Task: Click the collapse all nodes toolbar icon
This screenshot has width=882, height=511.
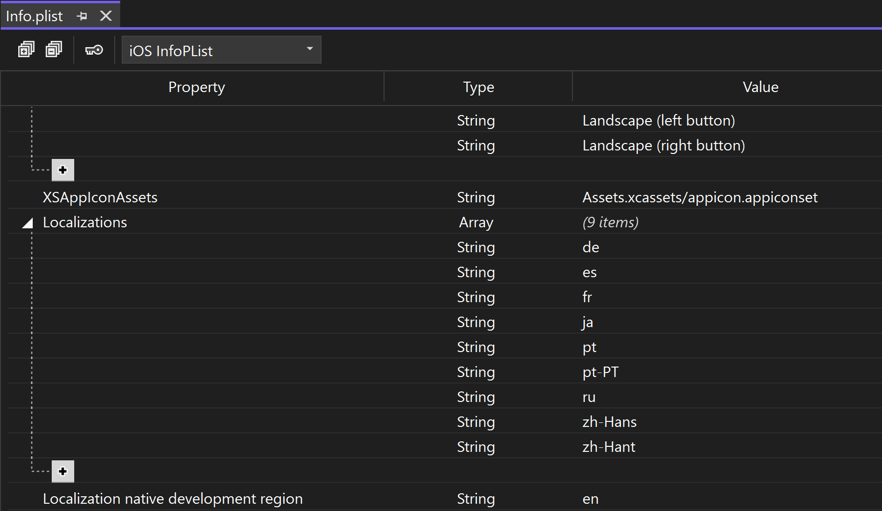Action: coord(53,50)
